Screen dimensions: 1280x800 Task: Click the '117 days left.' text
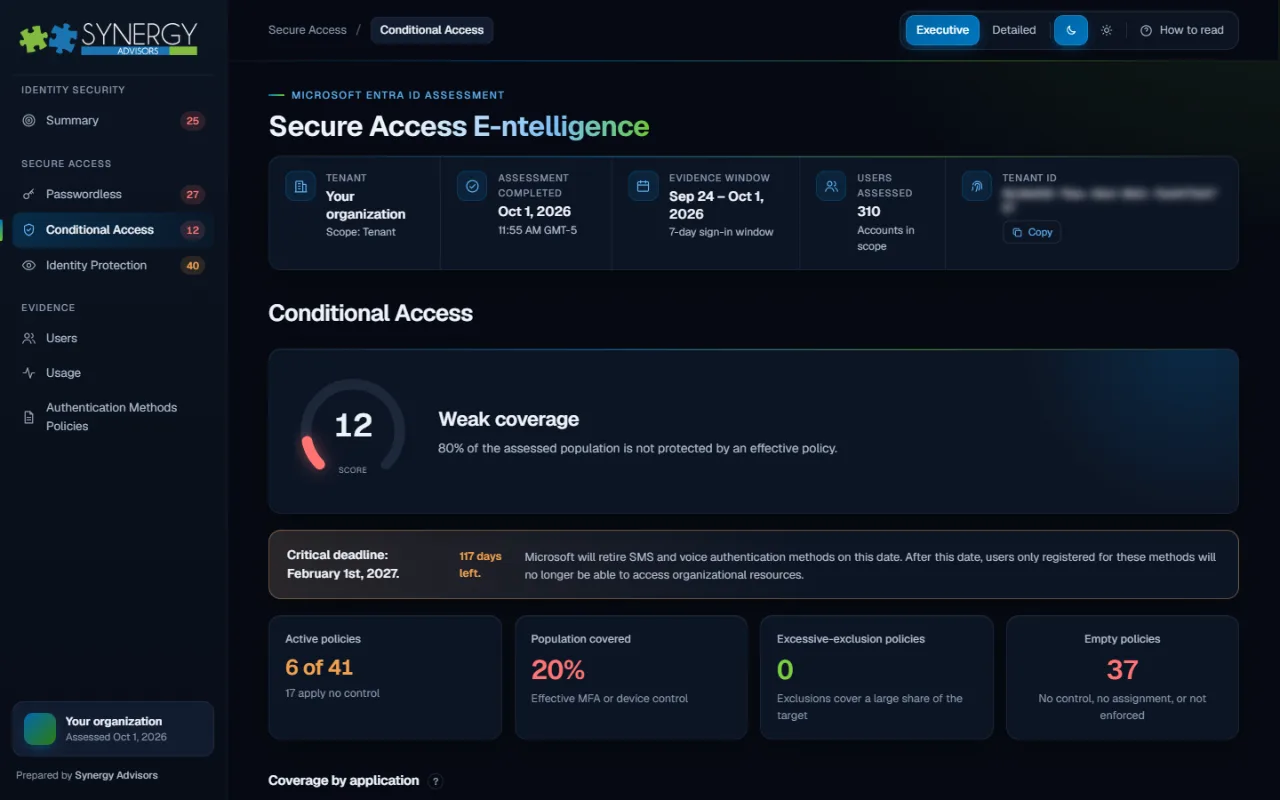click(x=480, y=565)
